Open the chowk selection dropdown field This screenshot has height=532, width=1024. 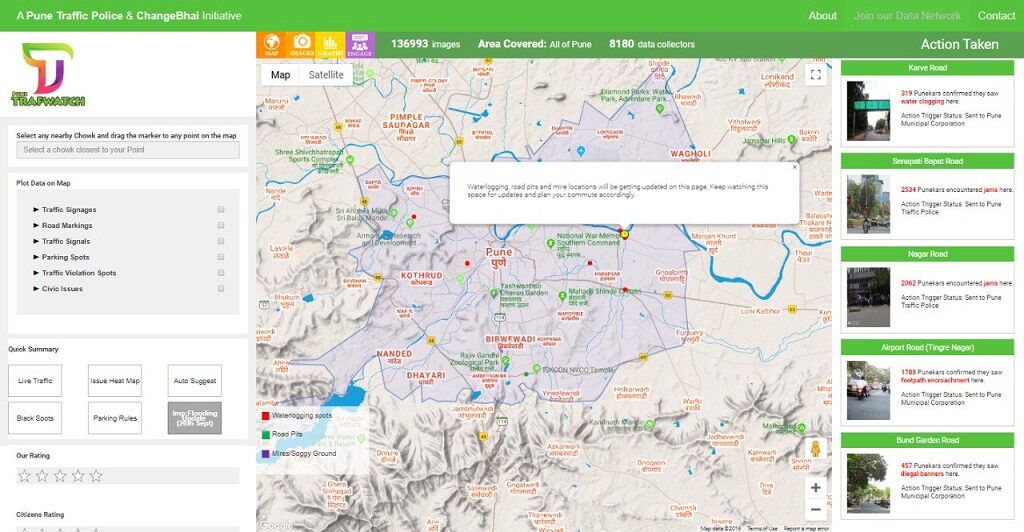(128, 149)
